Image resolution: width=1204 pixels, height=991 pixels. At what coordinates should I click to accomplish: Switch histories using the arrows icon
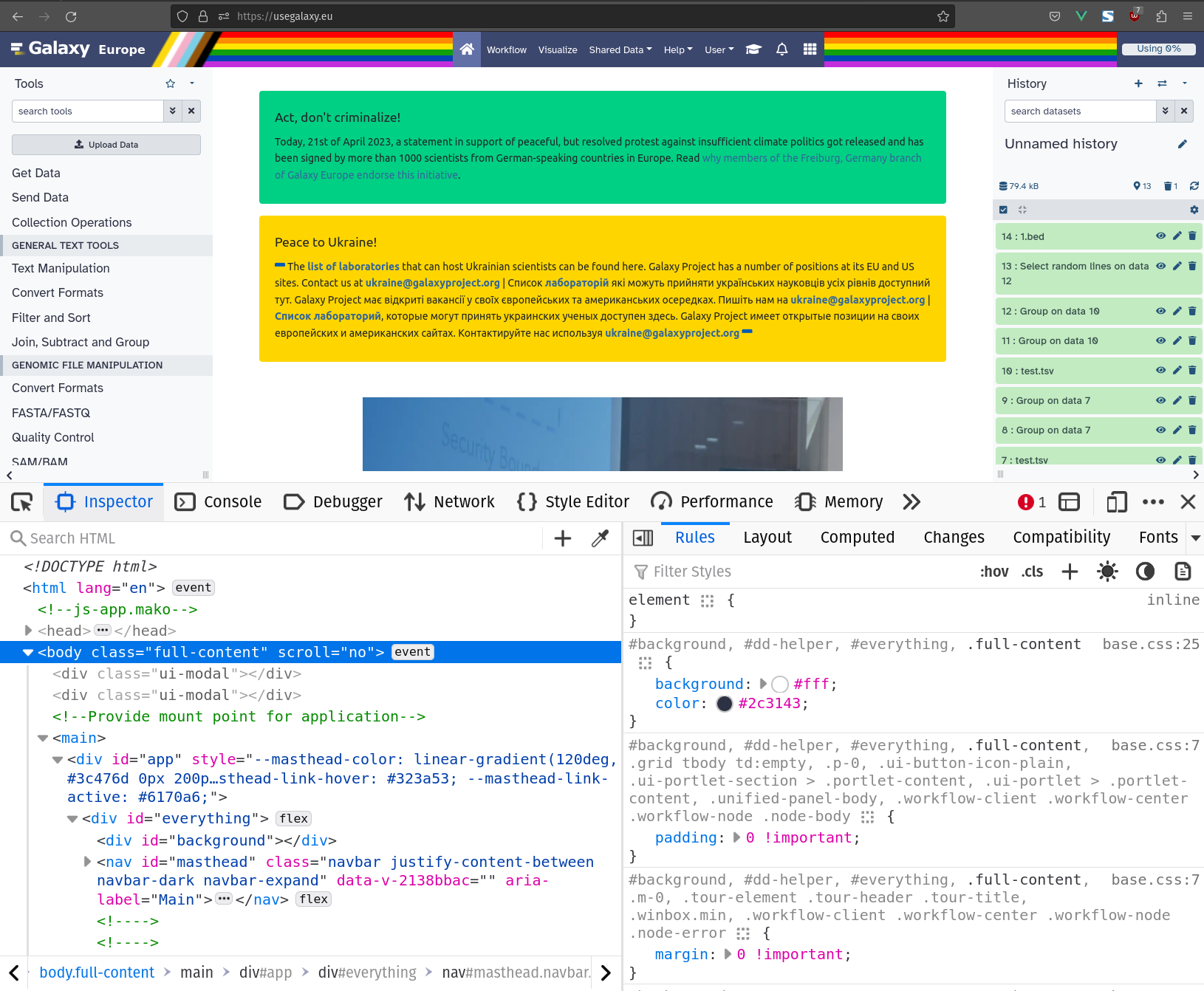click(x=1162, y=83)
